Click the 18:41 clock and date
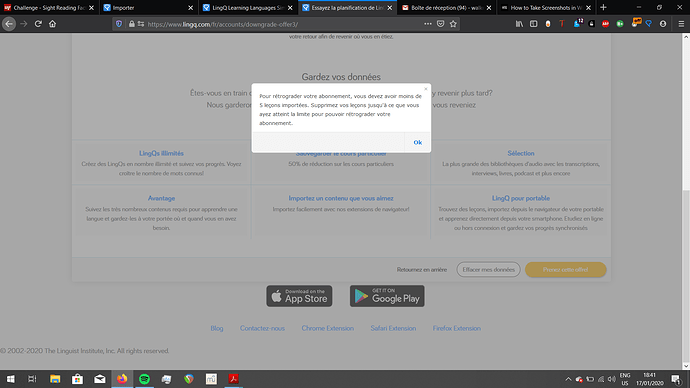Viewport: 690px width, 388px height. (650, 379)
